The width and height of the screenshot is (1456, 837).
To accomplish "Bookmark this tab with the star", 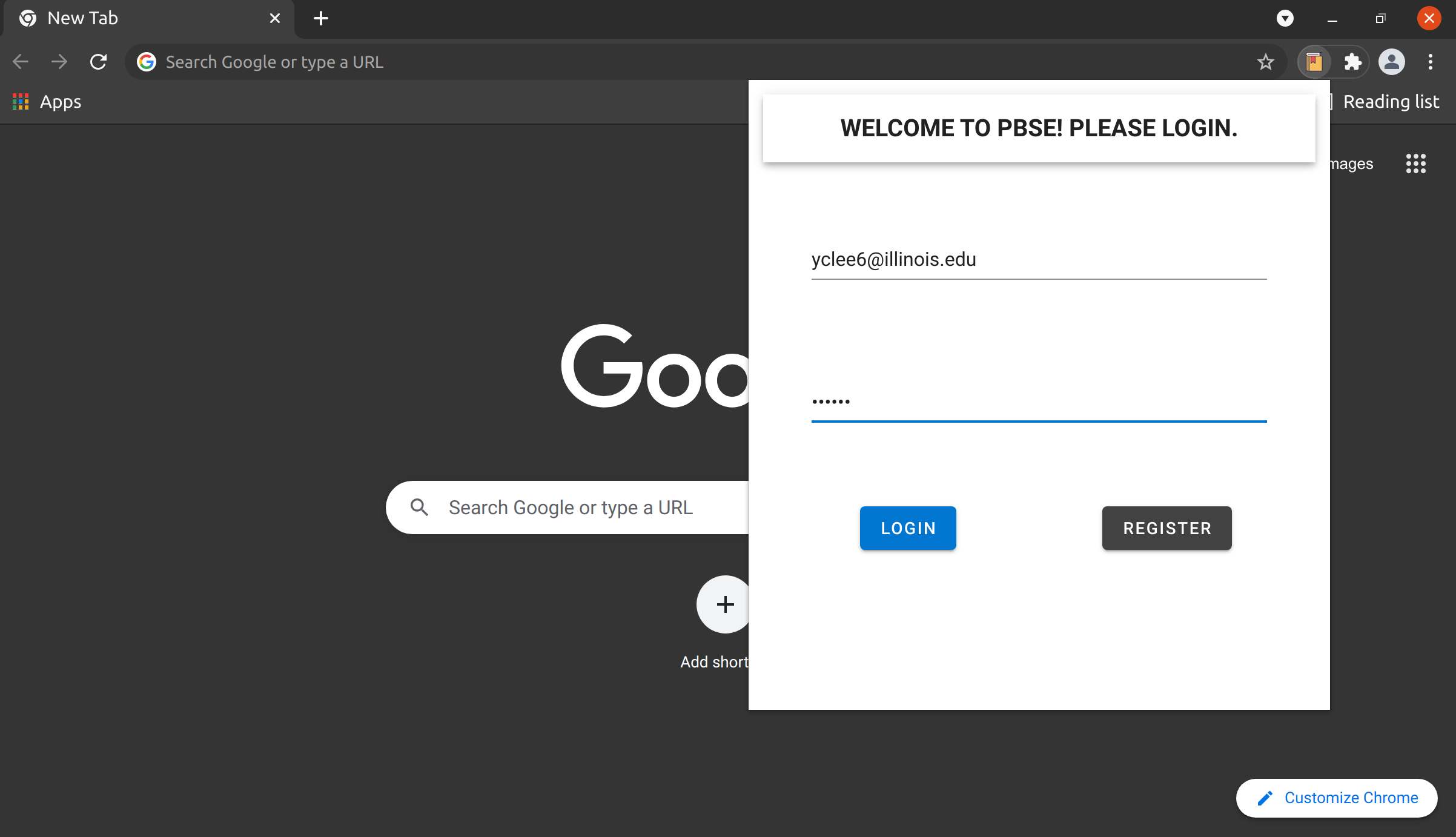I will [x=1266, y=62].
